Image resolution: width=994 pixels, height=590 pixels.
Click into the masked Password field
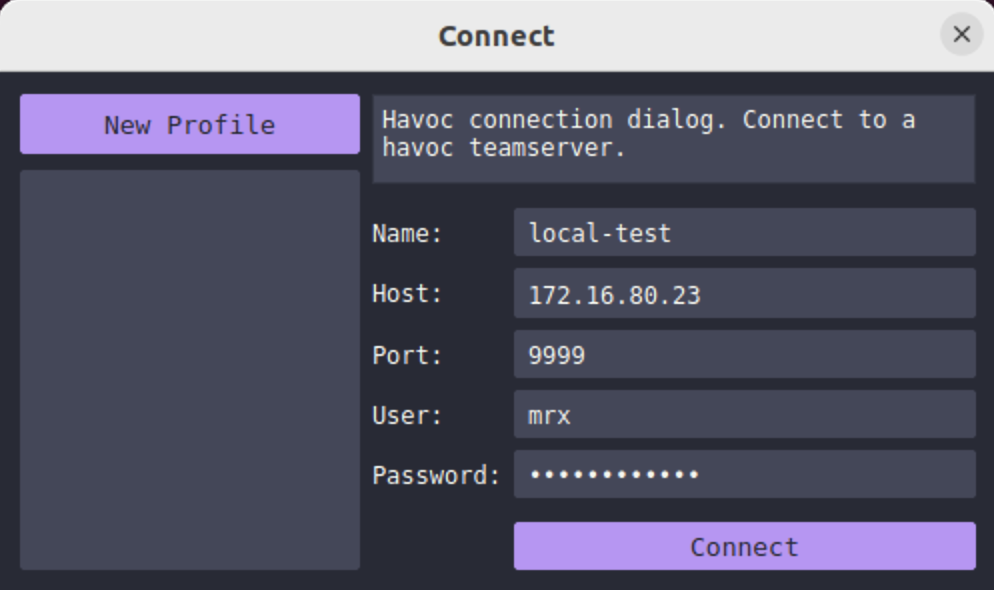[x=744, y=474]
